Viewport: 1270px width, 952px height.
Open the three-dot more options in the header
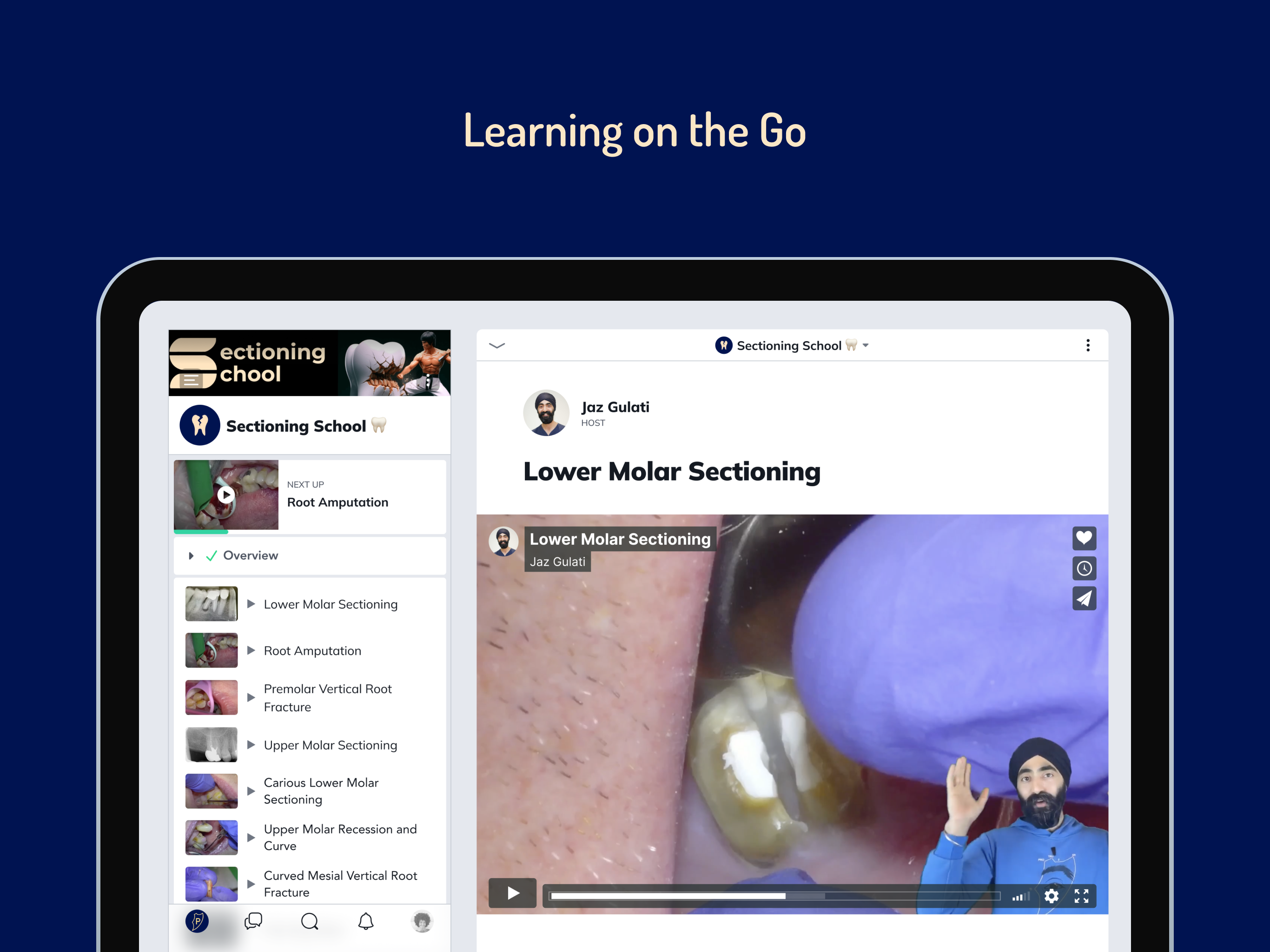pyautogui.click(x=1087, y=345)
